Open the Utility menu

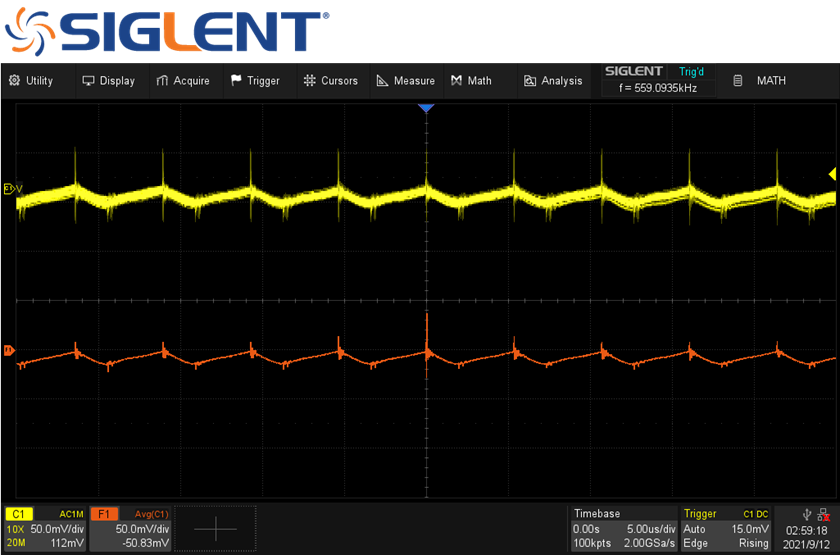[x=31, y=81]
